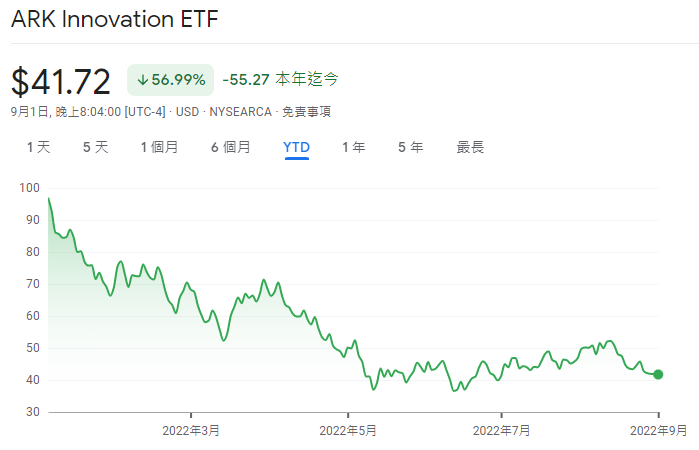699x450 pixels.
Task: Choose the 最長 maximum range tab
Action: [470, 147]
